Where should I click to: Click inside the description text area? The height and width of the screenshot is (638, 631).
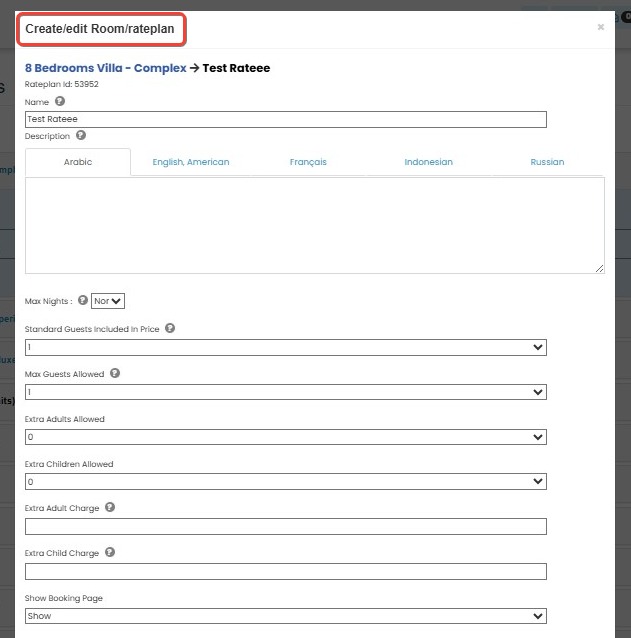[315, 225]
